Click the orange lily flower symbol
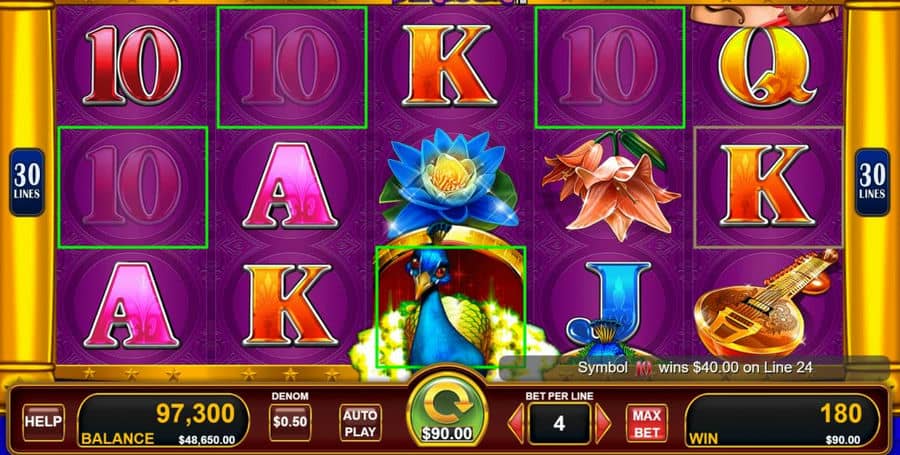Viewport: 900px width, 455px height. click(608, 185)
